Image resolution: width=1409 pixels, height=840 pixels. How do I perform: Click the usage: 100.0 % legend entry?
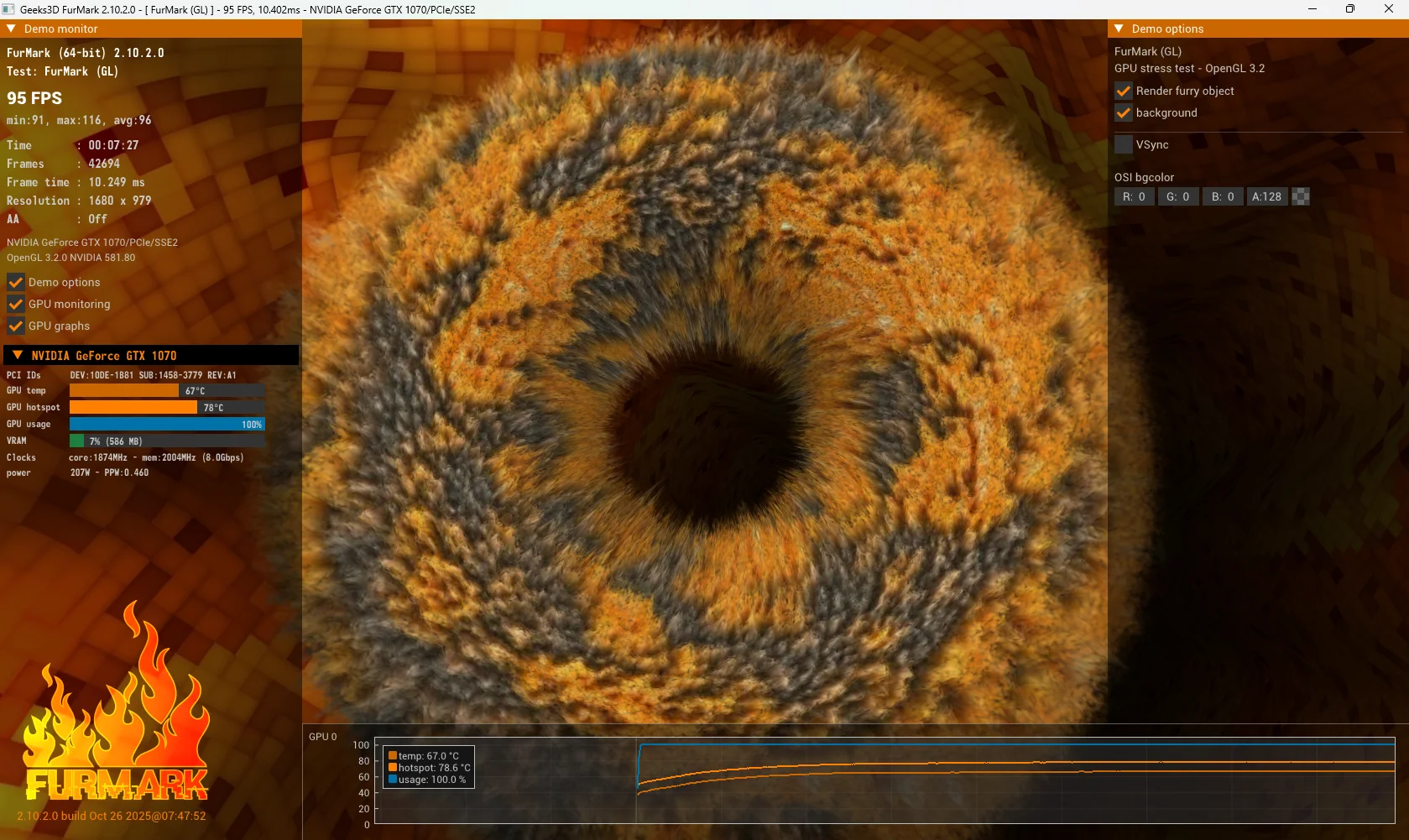427,780
